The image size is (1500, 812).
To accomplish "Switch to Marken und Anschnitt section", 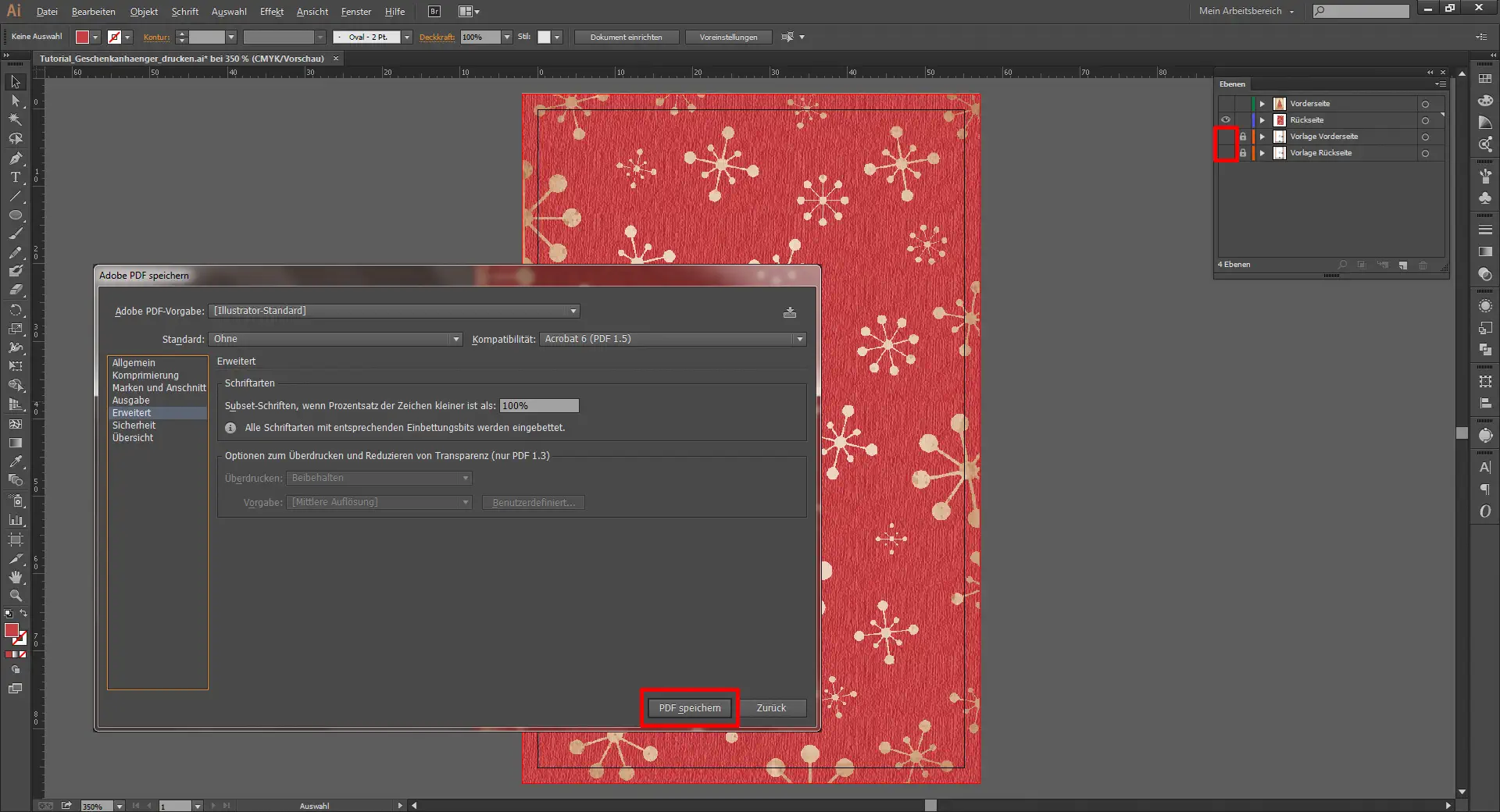I will [159, 388].
